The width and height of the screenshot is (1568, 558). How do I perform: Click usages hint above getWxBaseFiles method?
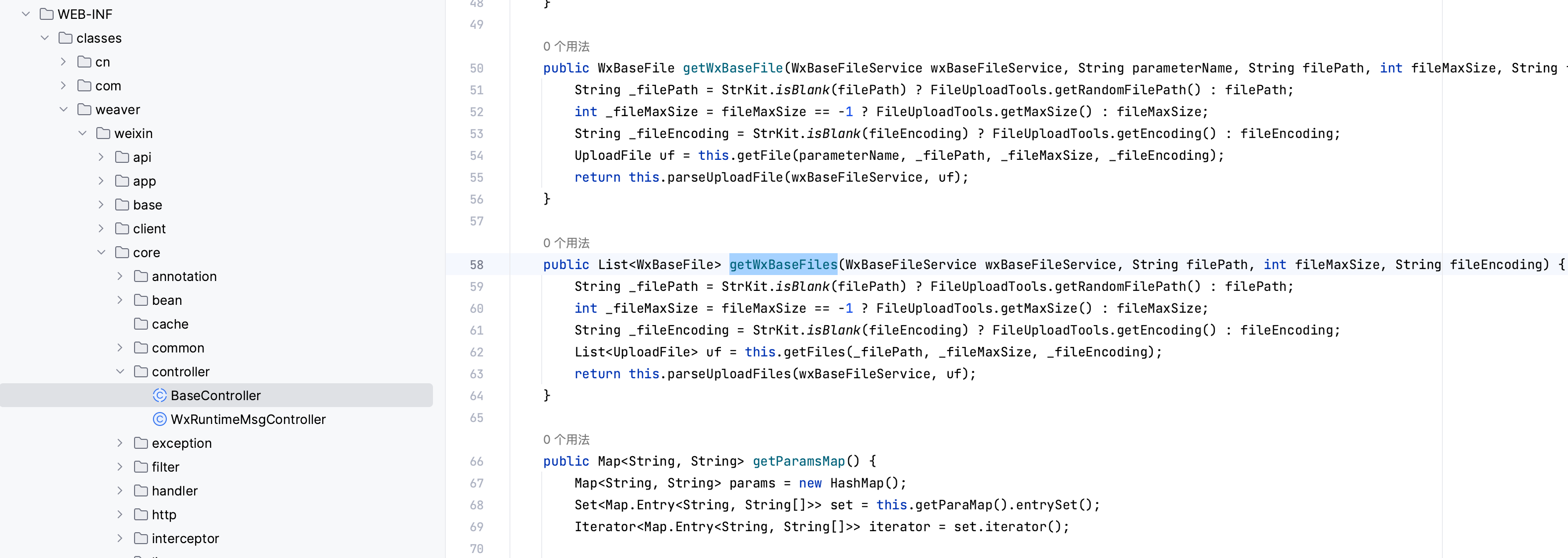pos(566,243)
